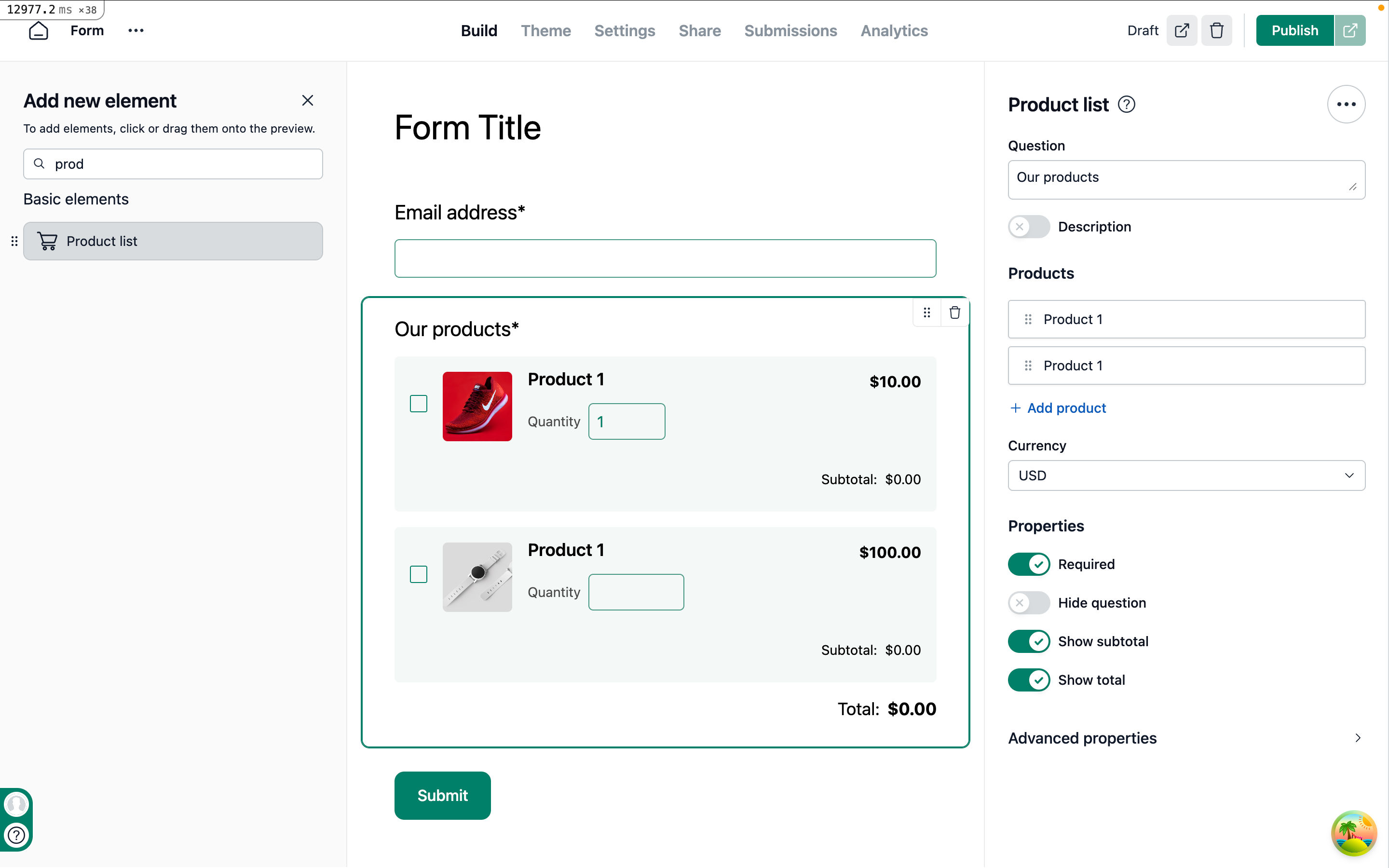Image resolution: width=1389 pixels, height=868 pixels.
Task: Open publish options next to Publish button
Action: [x=1349, y=30]
